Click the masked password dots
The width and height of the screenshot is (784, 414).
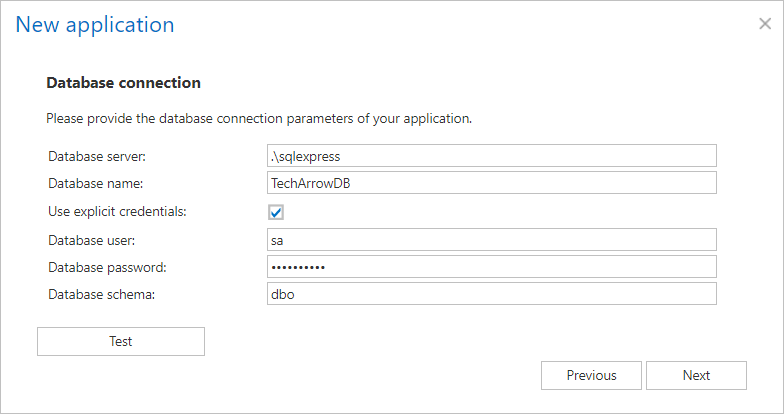(298, 267)
